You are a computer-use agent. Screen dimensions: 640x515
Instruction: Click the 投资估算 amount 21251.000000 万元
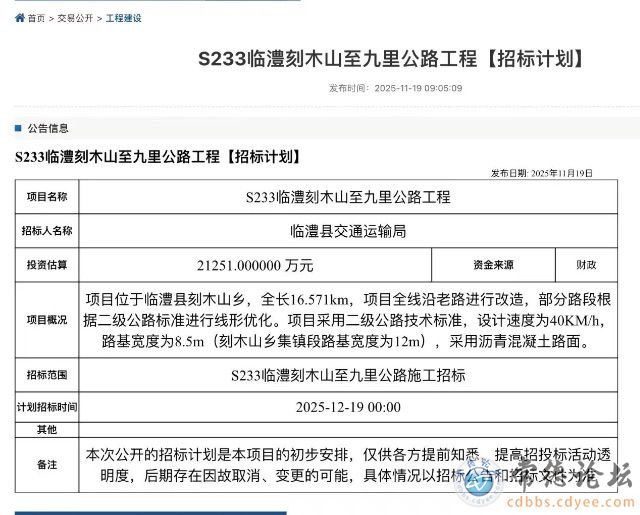(x=256, y=265)
